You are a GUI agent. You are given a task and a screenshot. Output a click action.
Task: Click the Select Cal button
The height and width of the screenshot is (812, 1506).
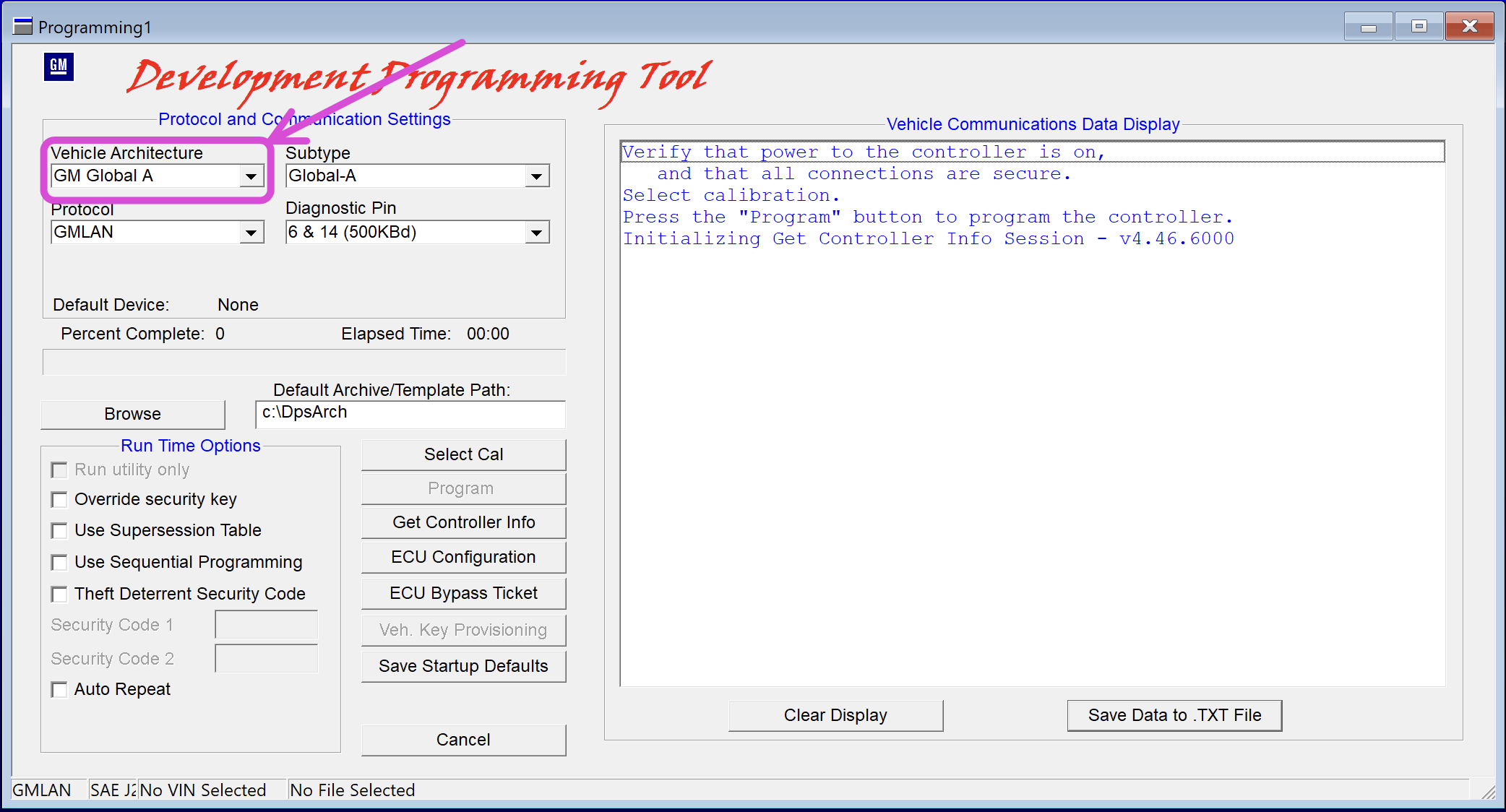463,454
